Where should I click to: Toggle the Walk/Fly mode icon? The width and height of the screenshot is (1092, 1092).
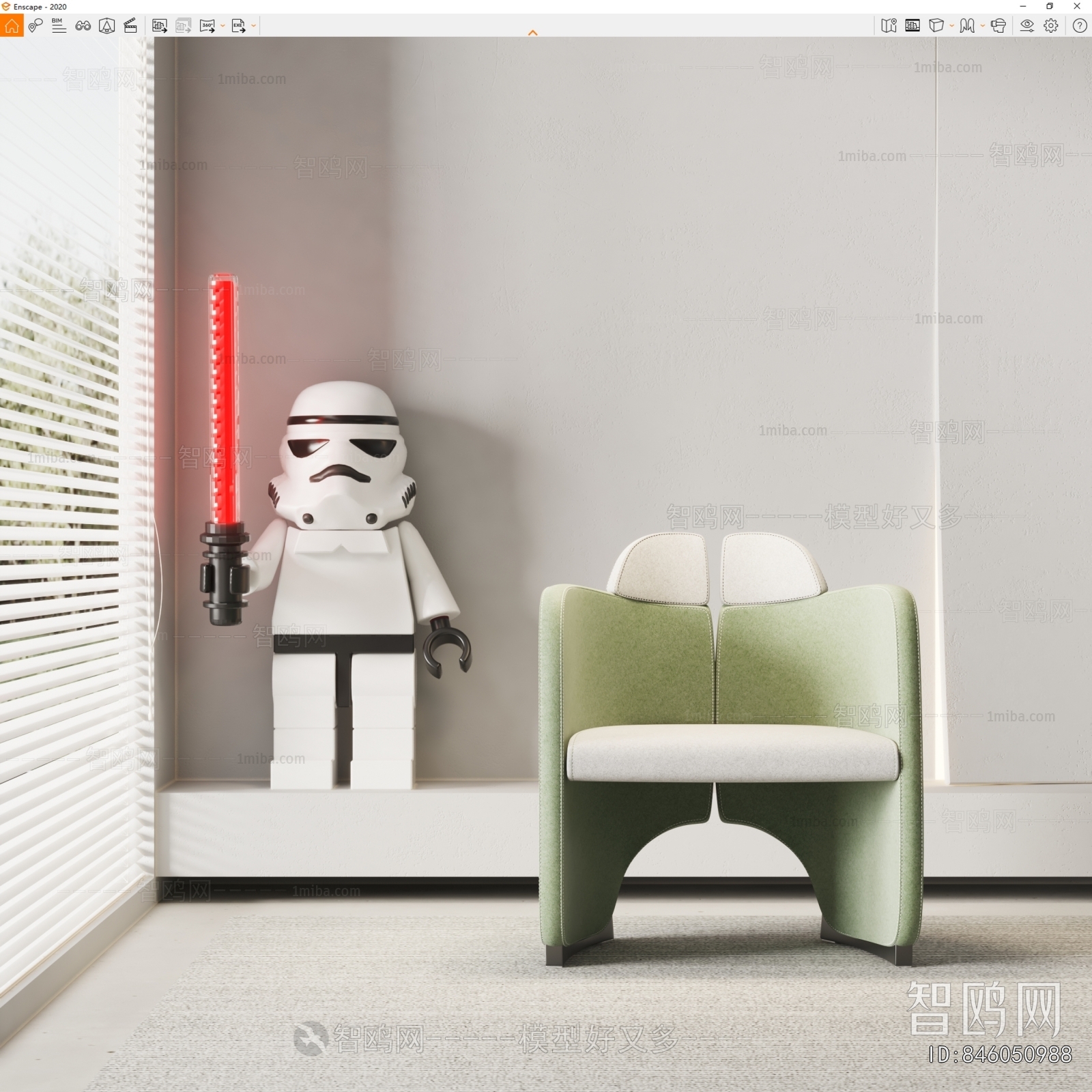point(967,26)
